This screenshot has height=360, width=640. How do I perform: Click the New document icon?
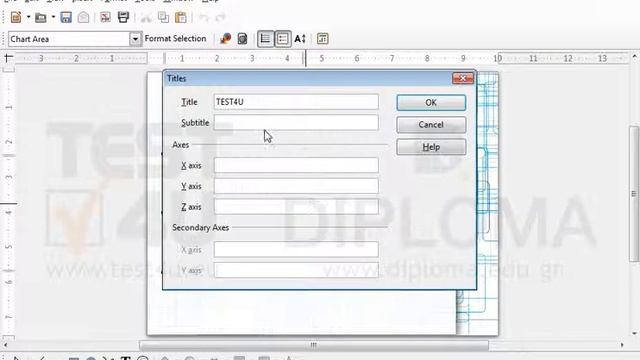[16, 18]
